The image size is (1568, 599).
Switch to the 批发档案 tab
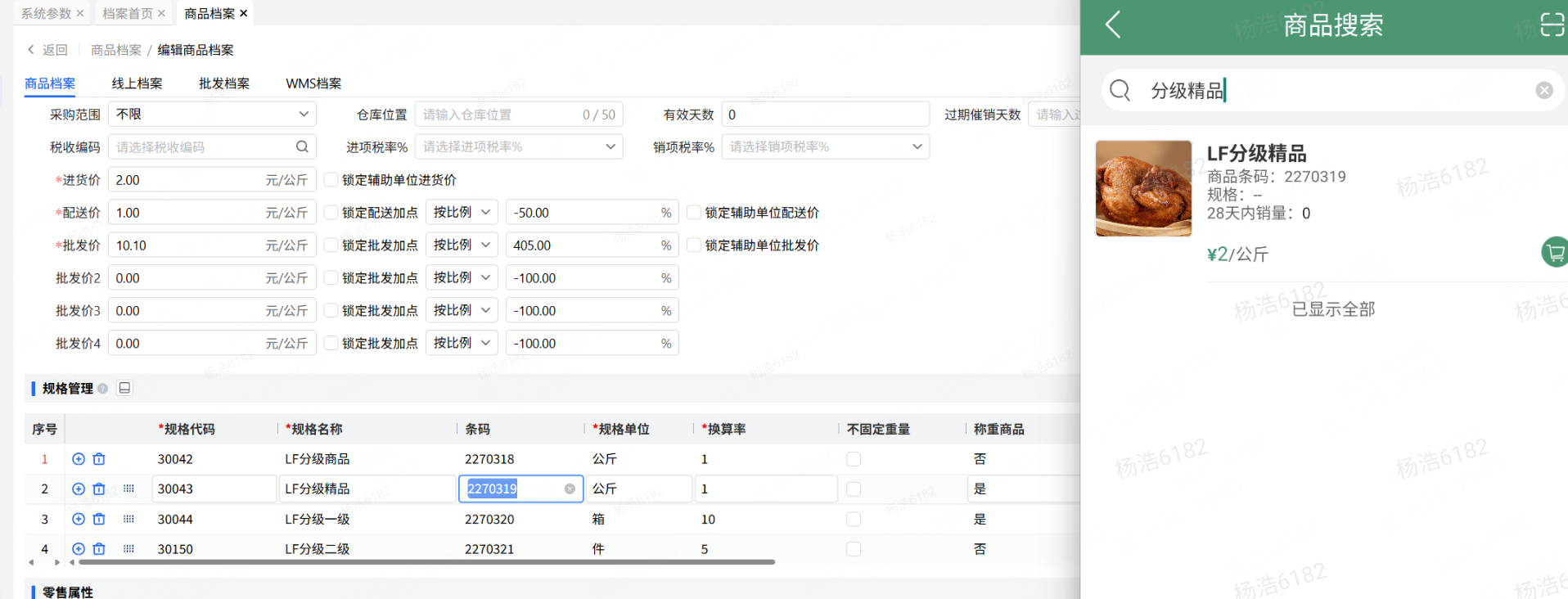click(224, 83)
